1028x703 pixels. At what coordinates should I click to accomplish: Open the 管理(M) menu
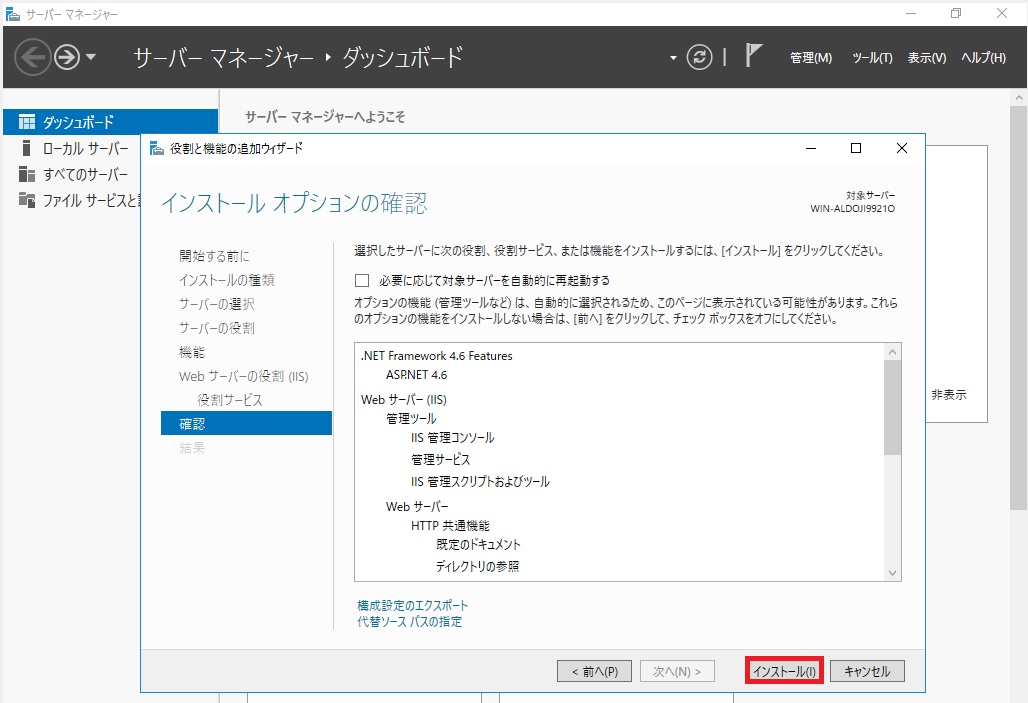[810, 58]
